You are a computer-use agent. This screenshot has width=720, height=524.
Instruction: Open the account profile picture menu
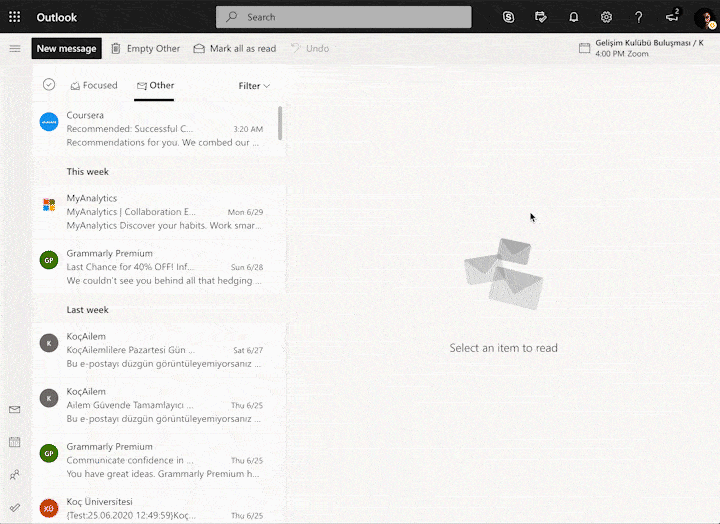(704, 17)
